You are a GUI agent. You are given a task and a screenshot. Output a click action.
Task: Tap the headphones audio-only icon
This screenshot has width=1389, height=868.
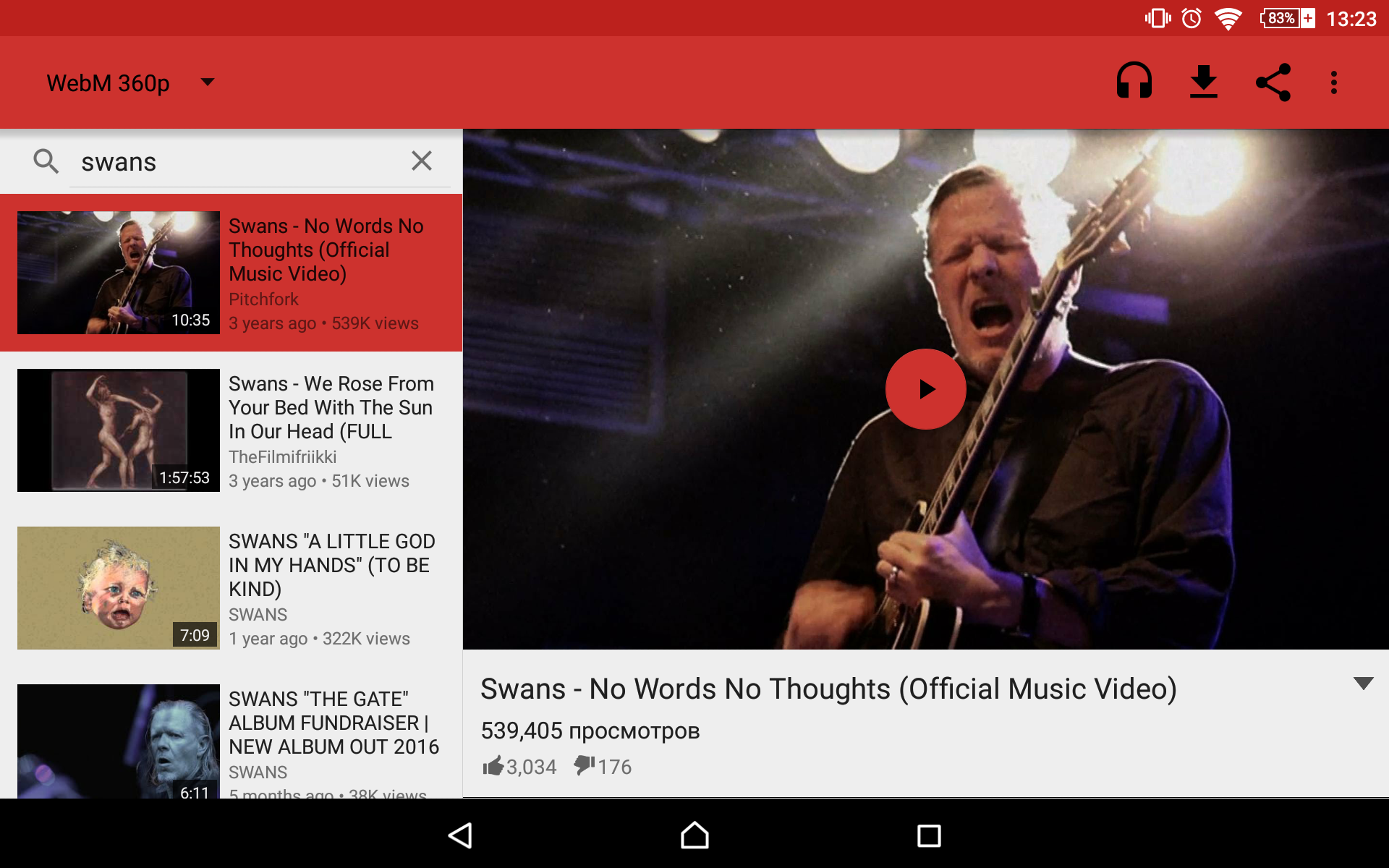1134,82
